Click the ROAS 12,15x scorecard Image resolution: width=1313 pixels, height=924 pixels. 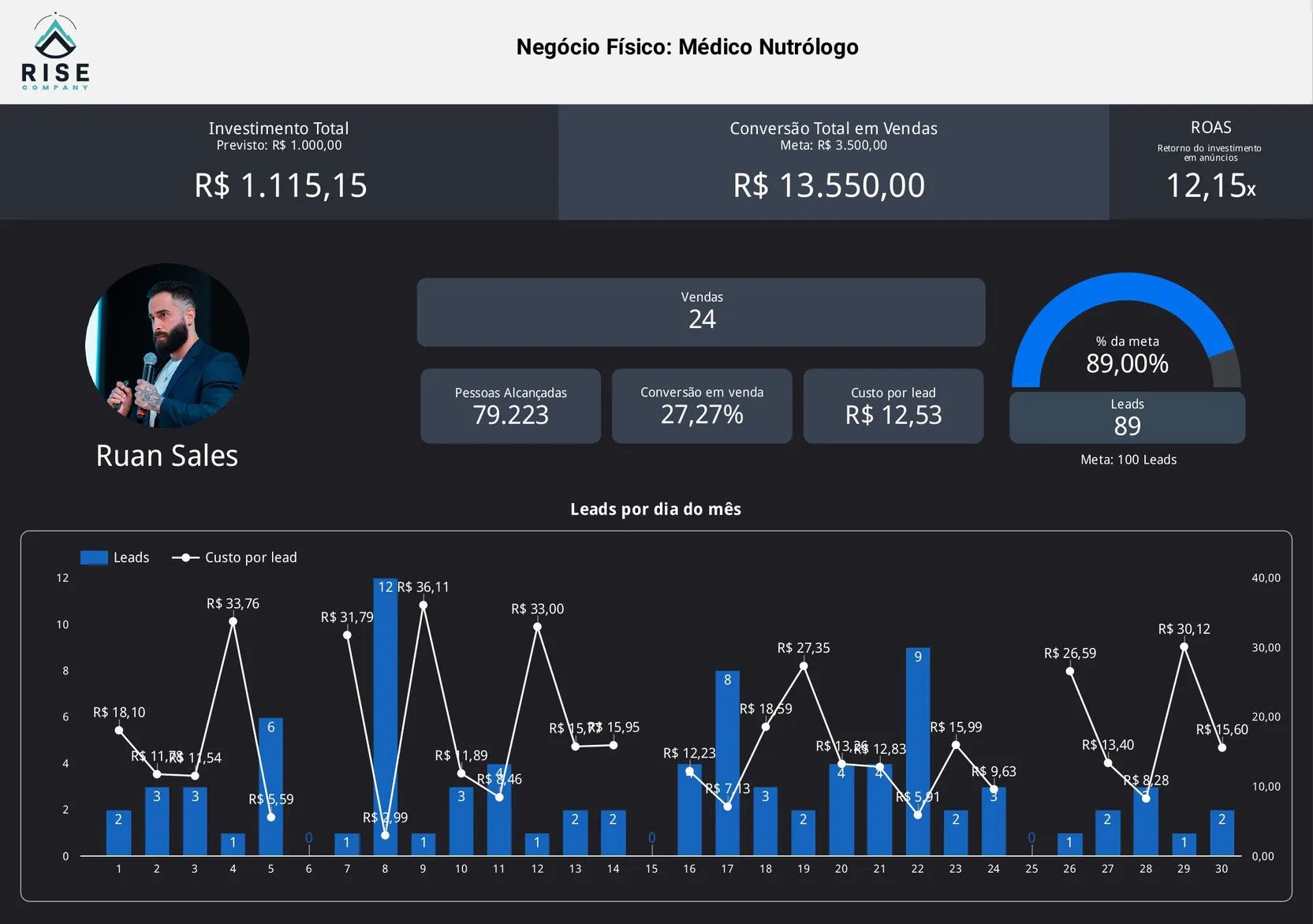tap(1210, 162)
